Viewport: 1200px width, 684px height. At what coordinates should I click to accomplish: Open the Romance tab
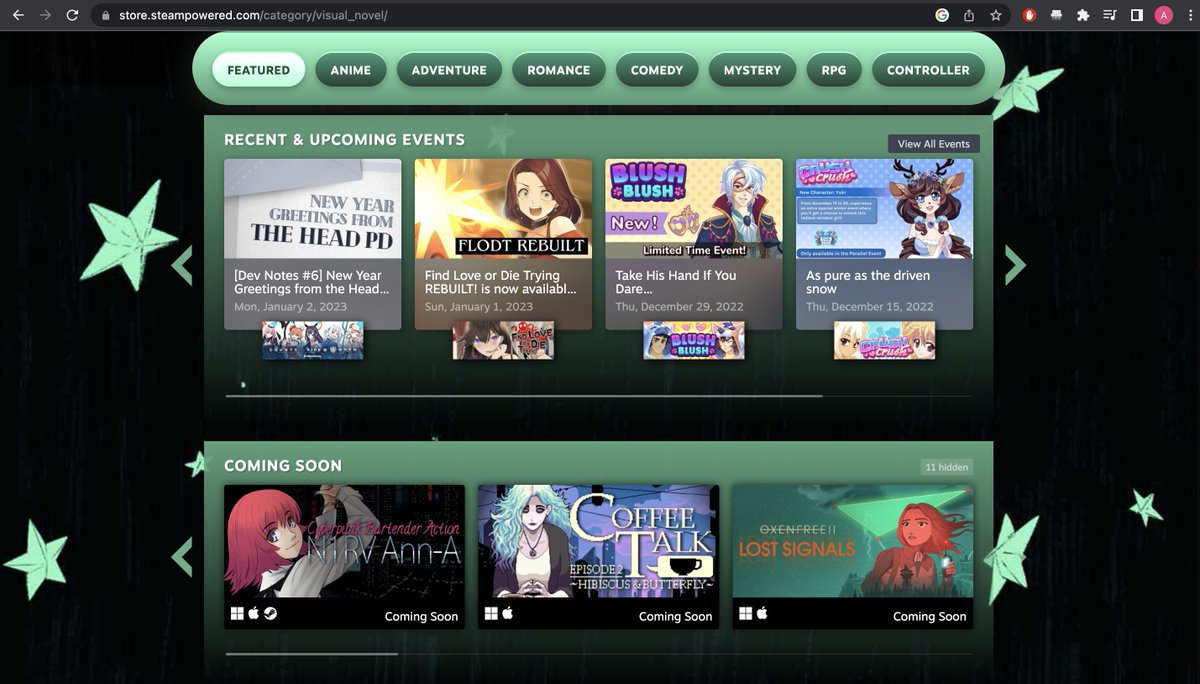[559, 70]
